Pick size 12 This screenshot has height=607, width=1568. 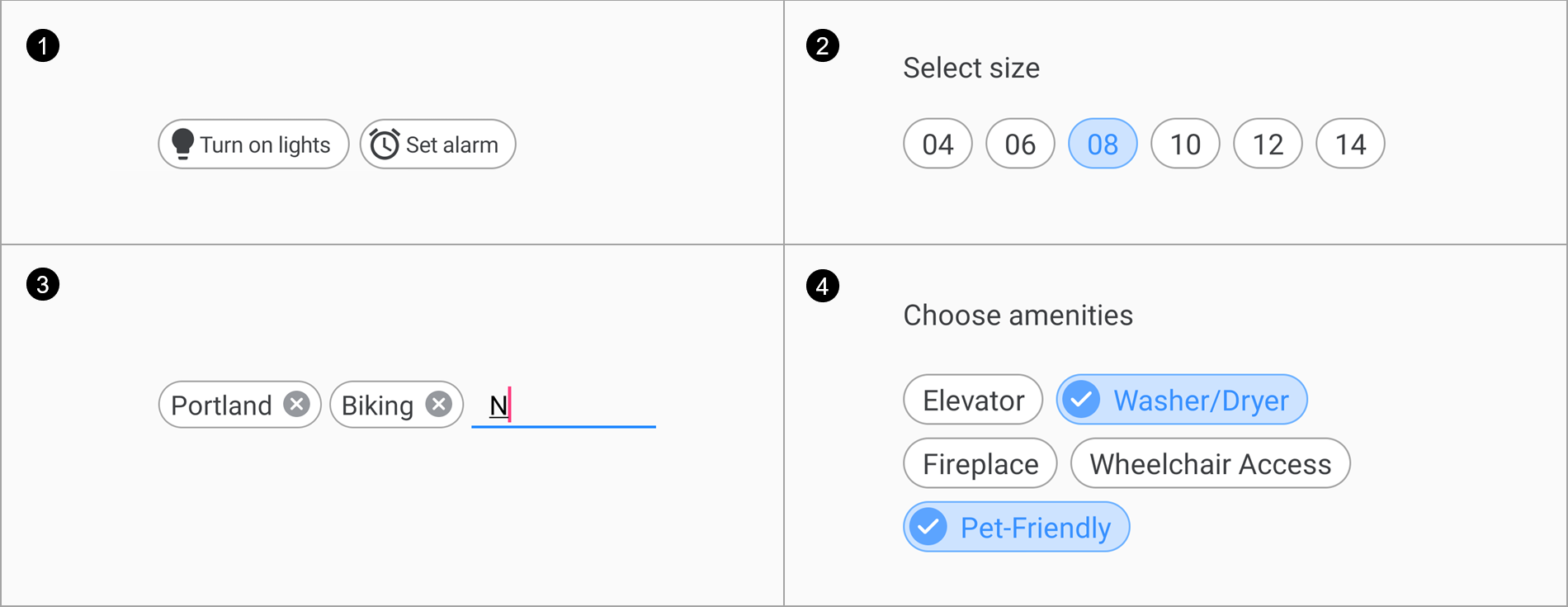pyautogui.click(x=1268, y=145)
